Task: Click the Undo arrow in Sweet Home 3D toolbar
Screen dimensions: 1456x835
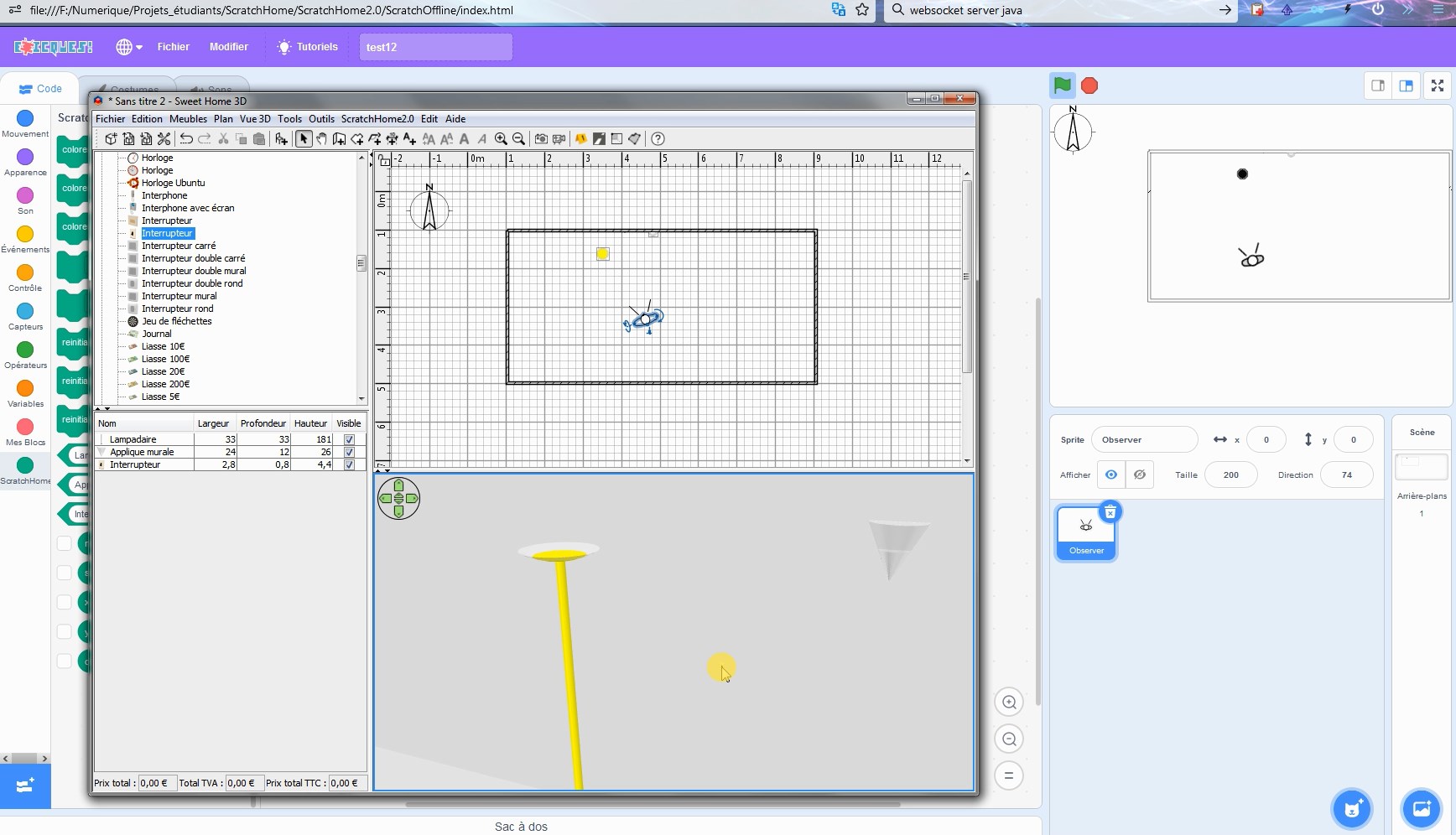Action: click(186, 139)
